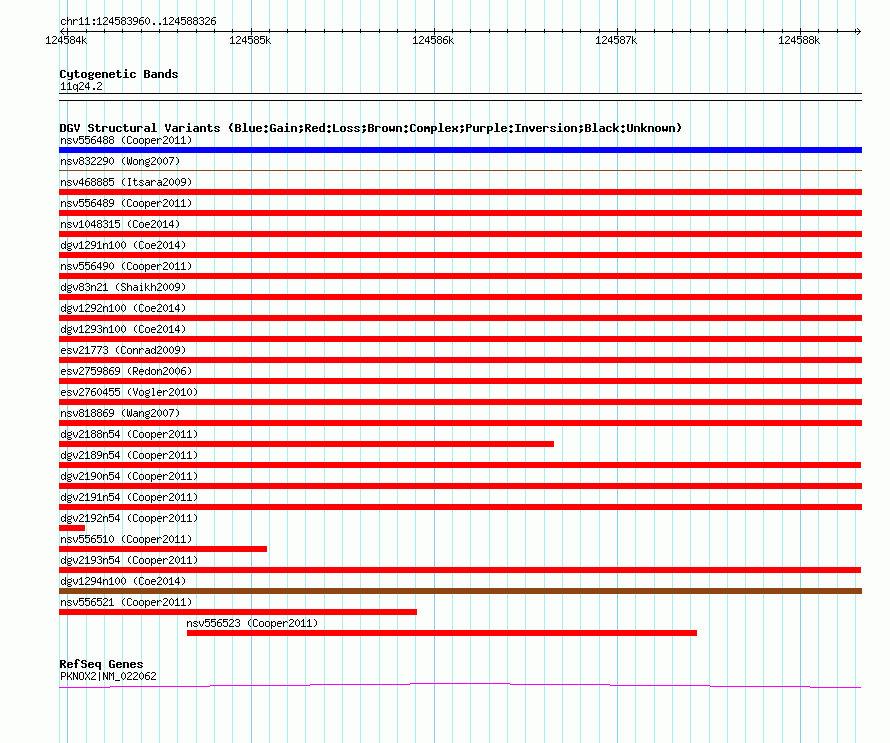
Task: Open the Cytogenetic Bands track title
Action: (119, 74)
